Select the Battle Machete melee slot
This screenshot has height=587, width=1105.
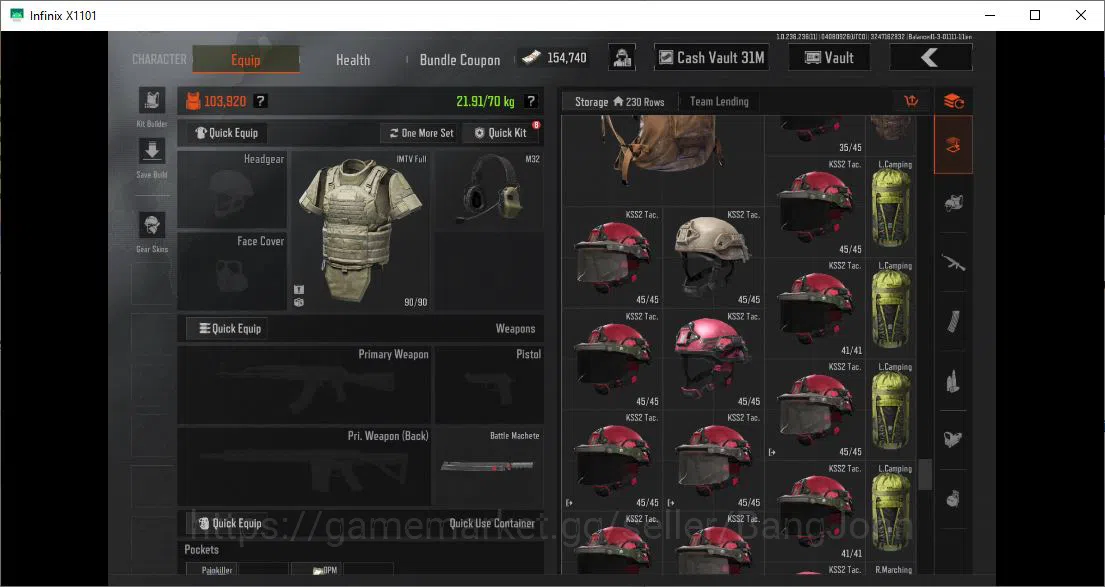tap(489, 466)
